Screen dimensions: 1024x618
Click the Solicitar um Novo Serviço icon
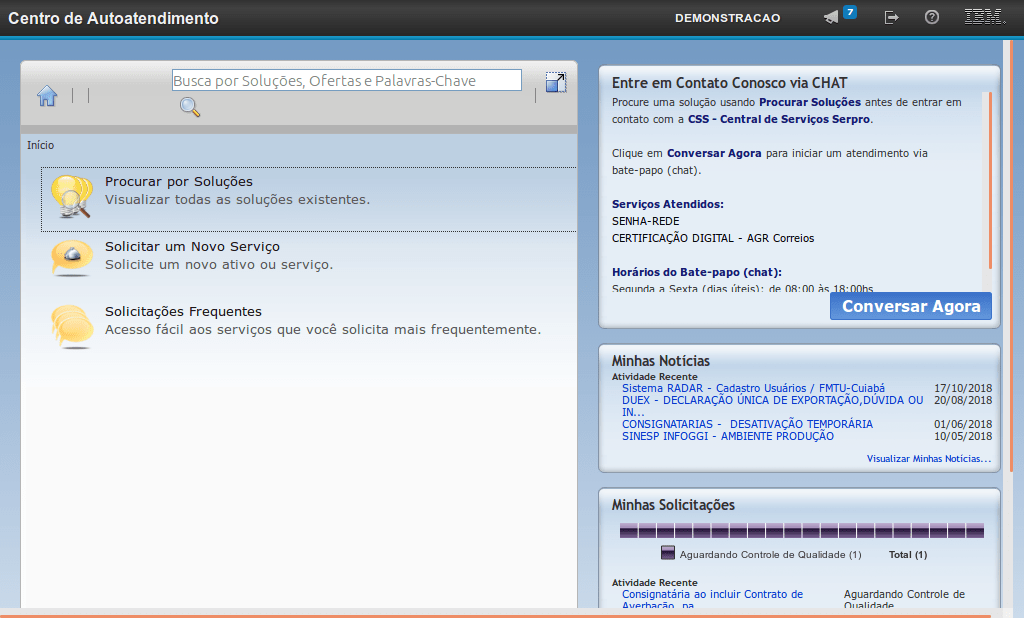[72, 259]
